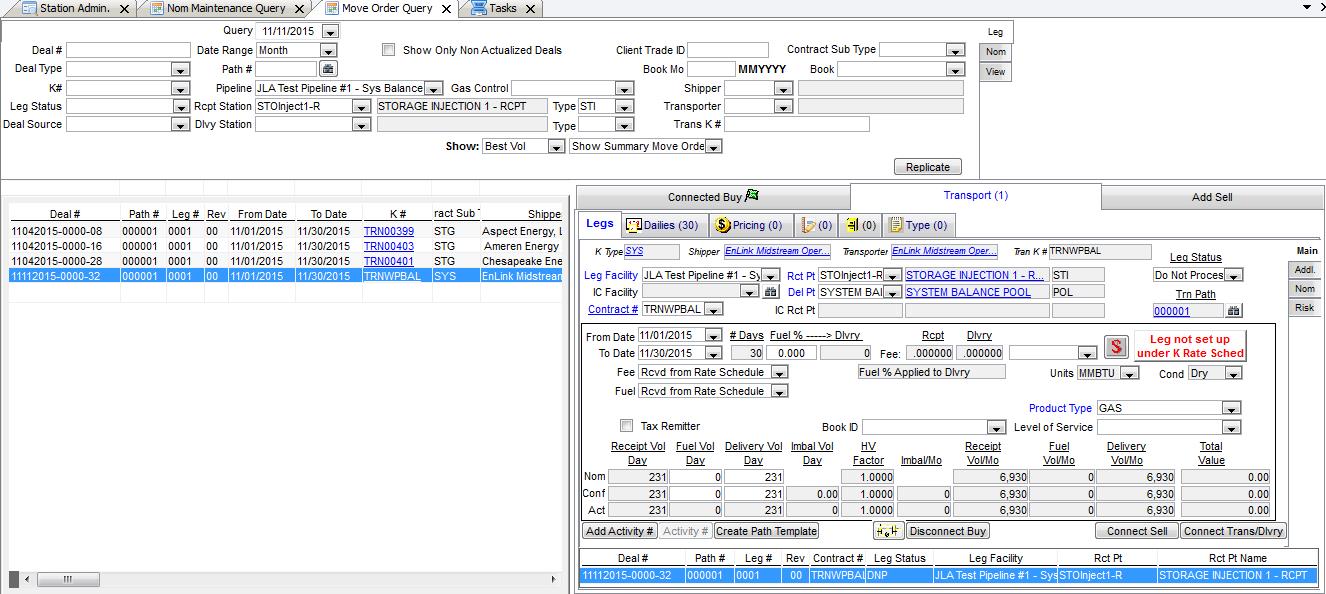
Task: Click the red dollar rate icon
Action: point(1115,347)
